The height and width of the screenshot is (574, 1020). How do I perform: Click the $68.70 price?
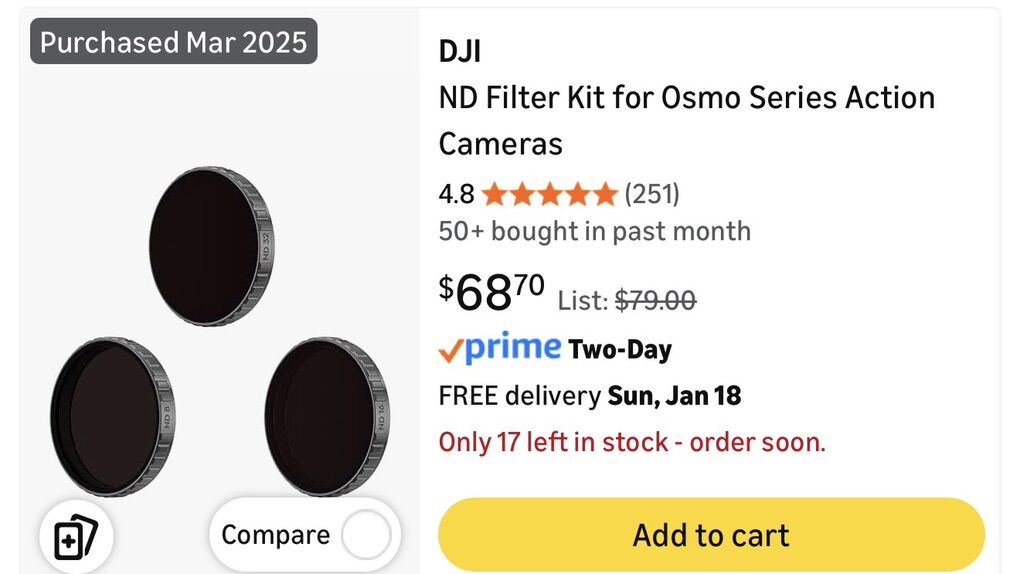point(492,291)
